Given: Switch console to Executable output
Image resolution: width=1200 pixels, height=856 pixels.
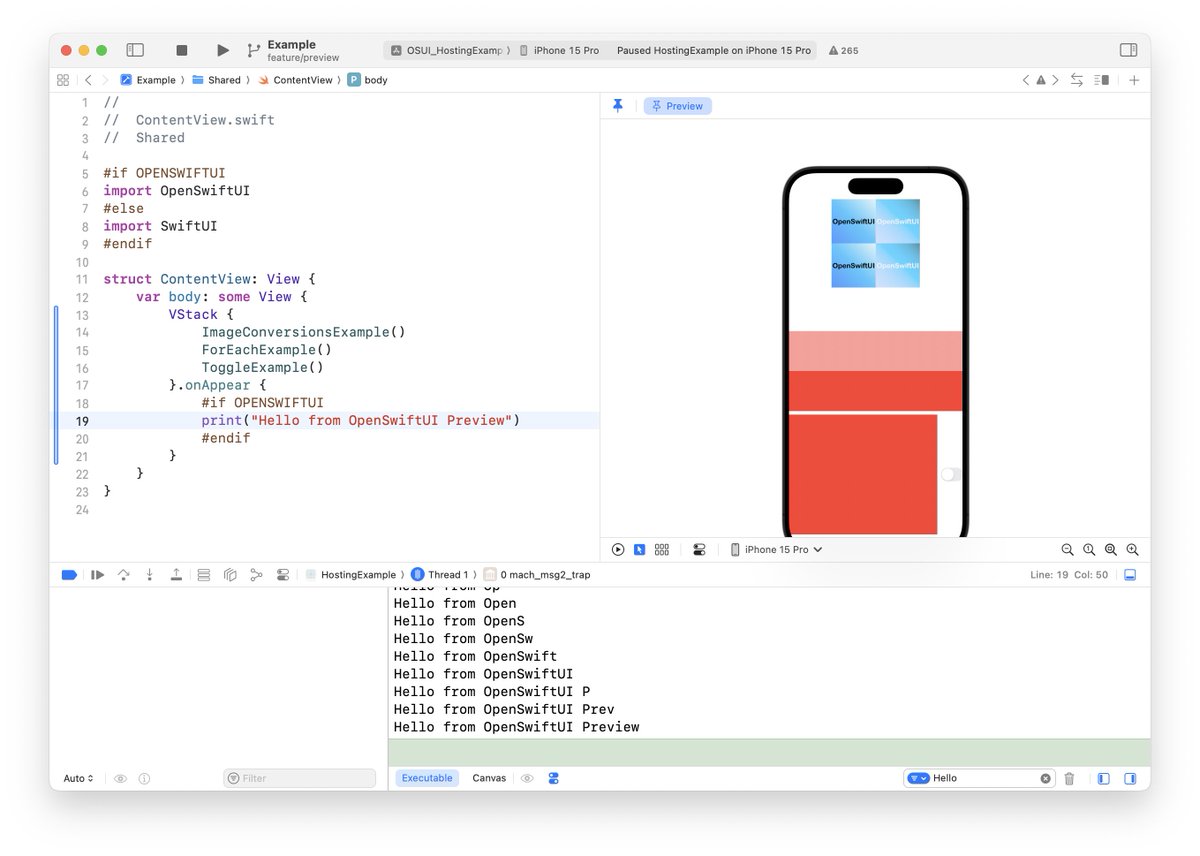Looking at the screenshot, I should pos(427,778).
